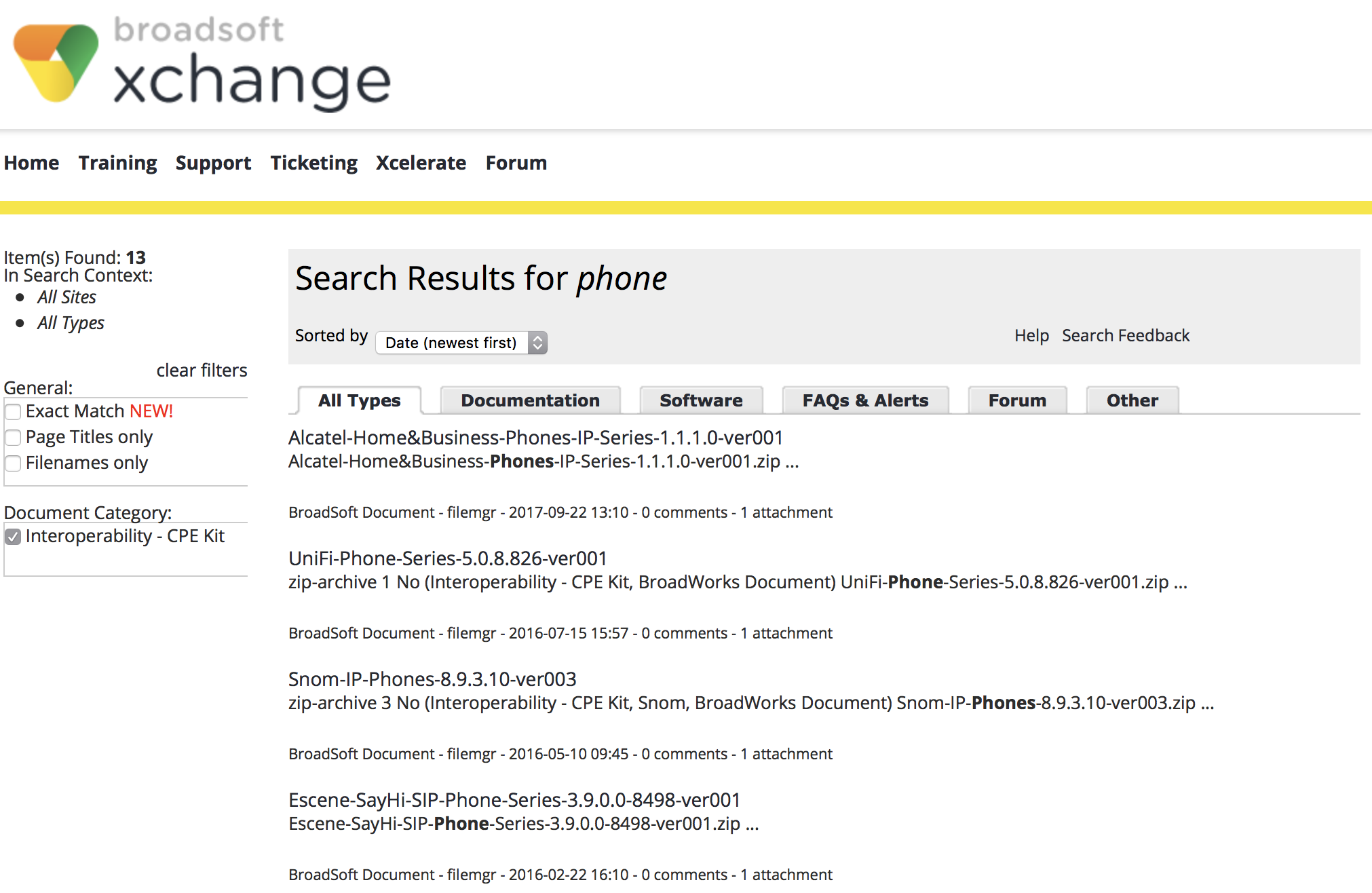This screenshot has width=1372, height=893.
Task: Click metadata line dated 2017-09-22 13:10
Action: click(560, 512)
